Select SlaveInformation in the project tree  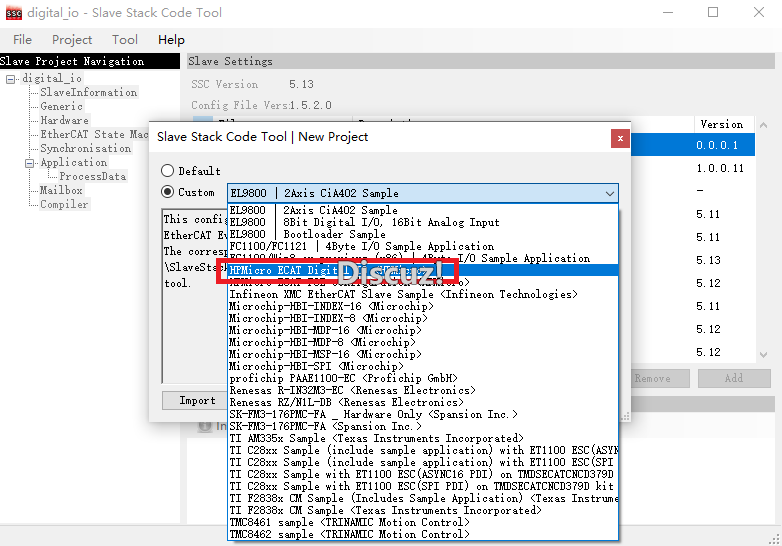(x=88, y=92)
